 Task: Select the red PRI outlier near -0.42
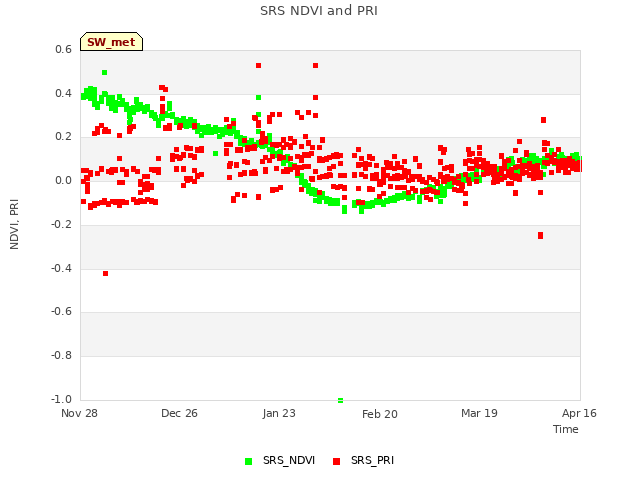point(105,273)
